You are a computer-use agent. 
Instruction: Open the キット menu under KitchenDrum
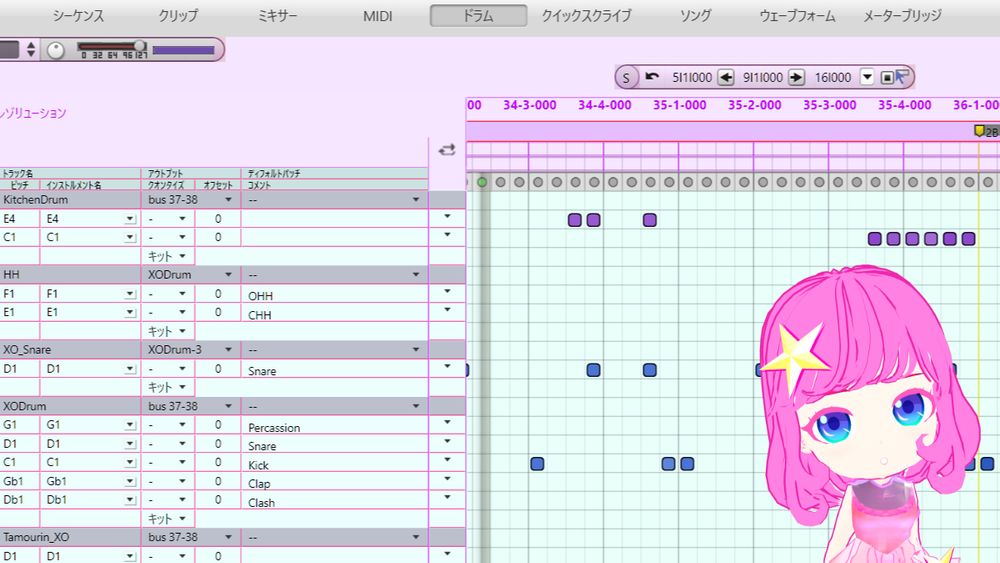pyautogui.click(x=167, y=256)
